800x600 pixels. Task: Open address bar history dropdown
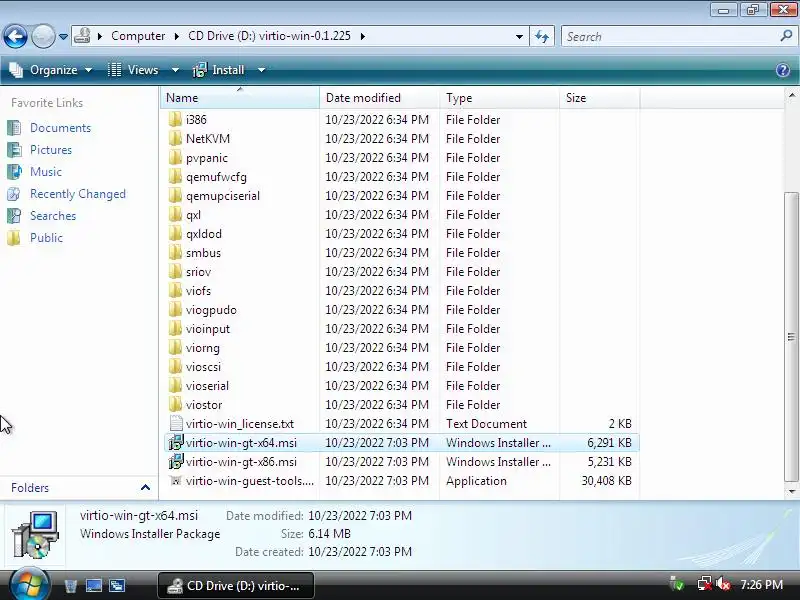[x=519, y=37]
